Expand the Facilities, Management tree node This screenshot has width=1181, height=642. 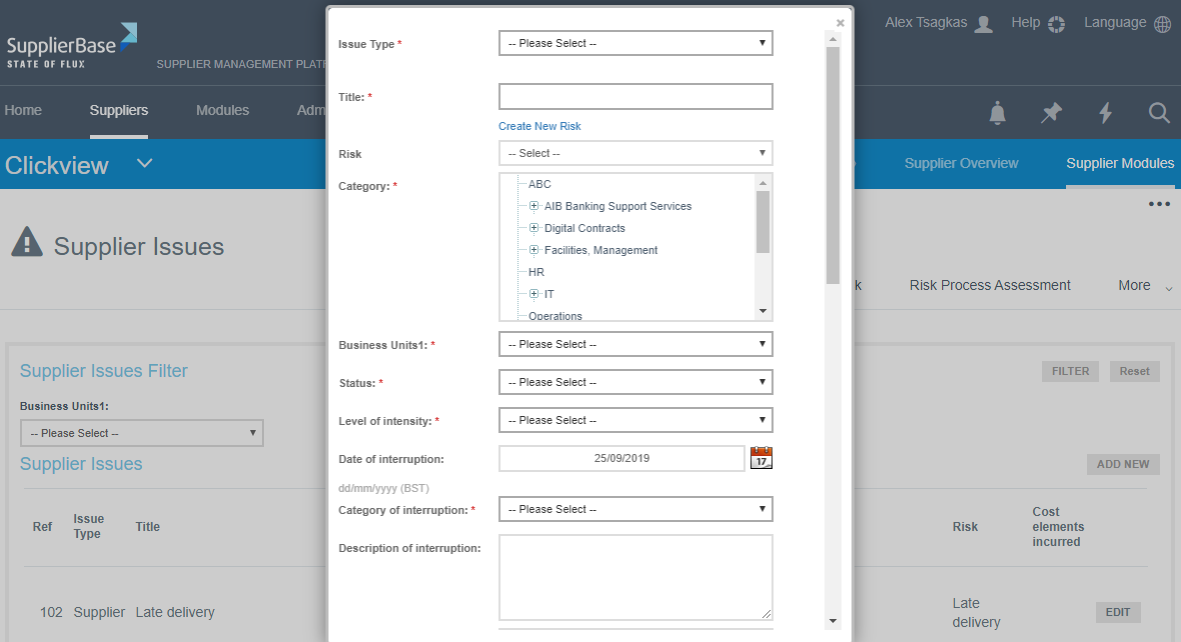(x=534, y=250)
